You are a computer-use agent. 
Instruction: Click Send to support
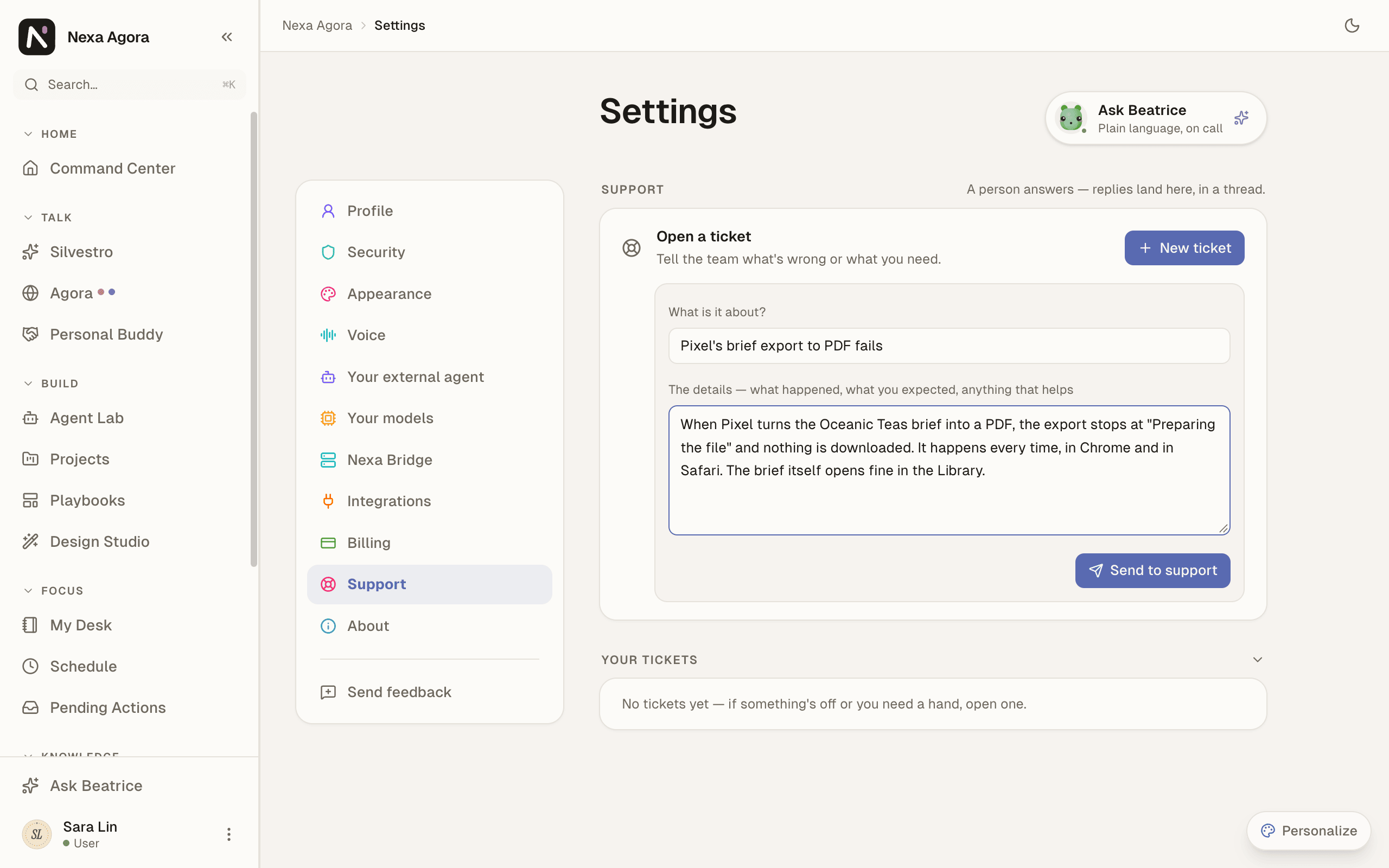(1152, 571)
